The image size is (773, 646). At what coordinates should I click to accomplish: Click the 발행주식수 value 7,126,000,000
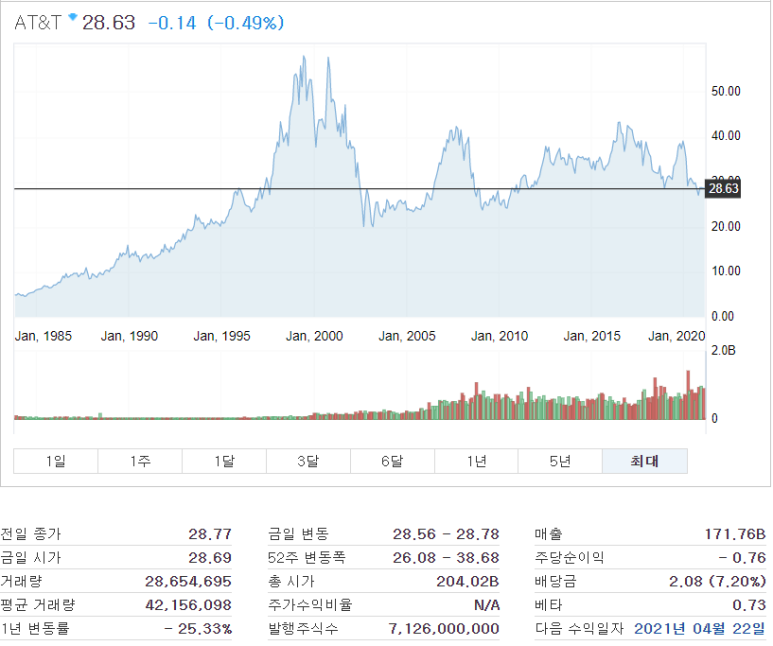tap(444, 629)
